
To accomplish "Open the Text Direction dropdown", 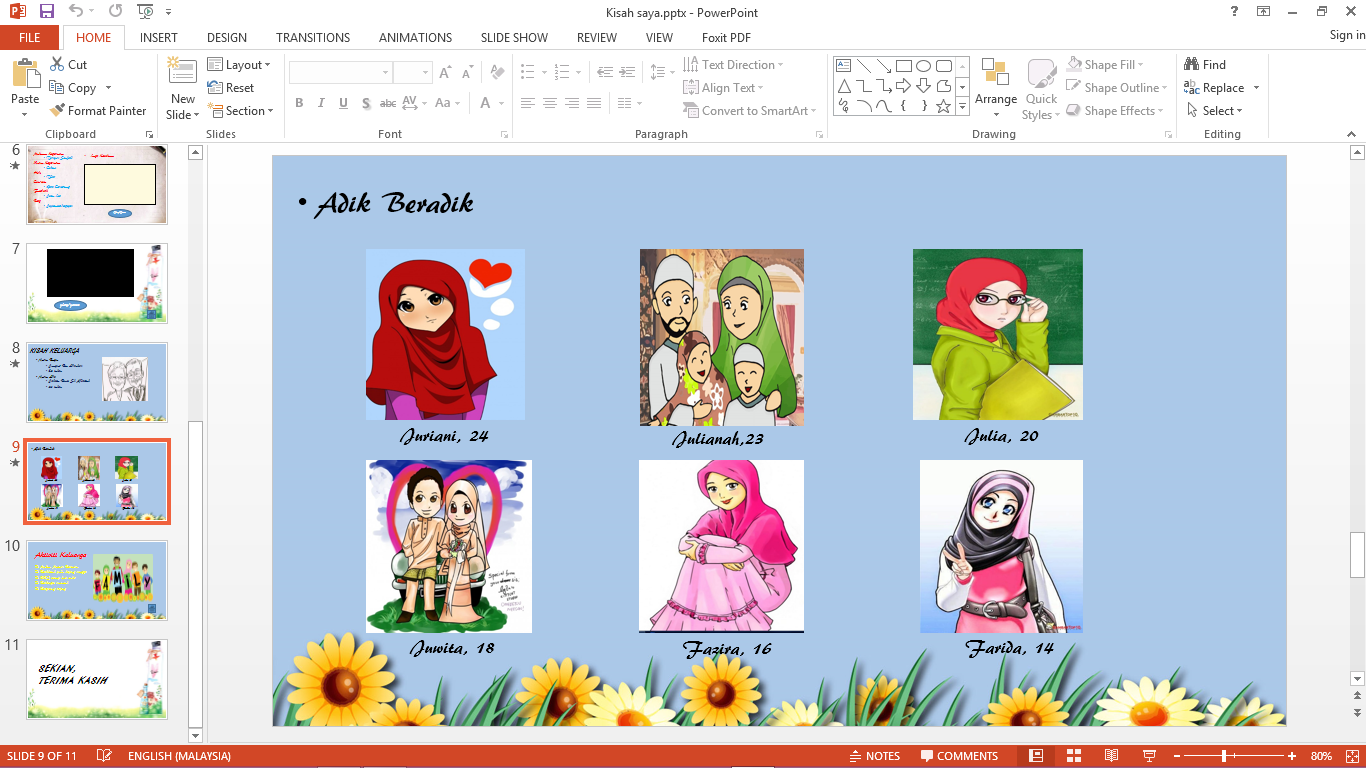I will (734, 65).
